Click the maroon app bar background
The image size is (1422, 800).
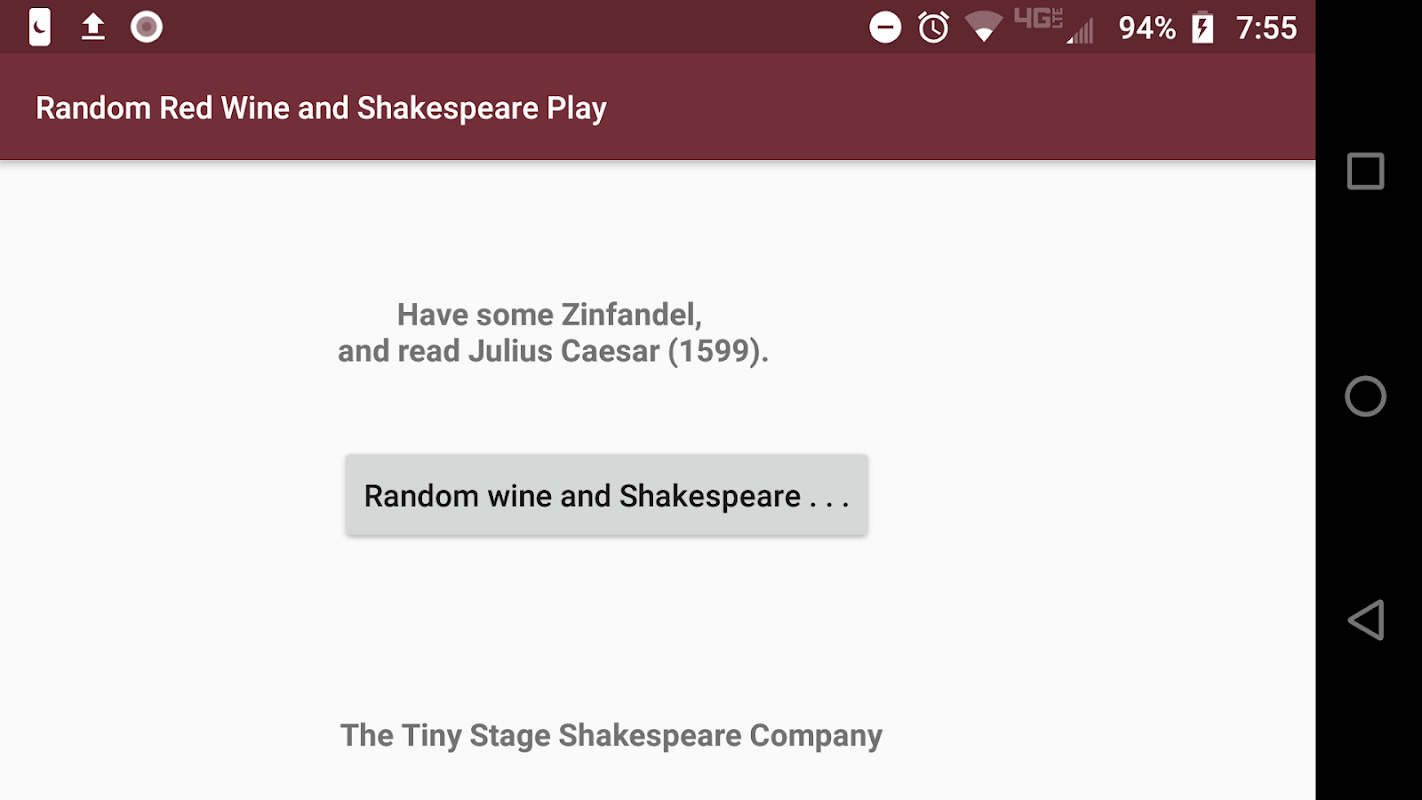[950, 108]
